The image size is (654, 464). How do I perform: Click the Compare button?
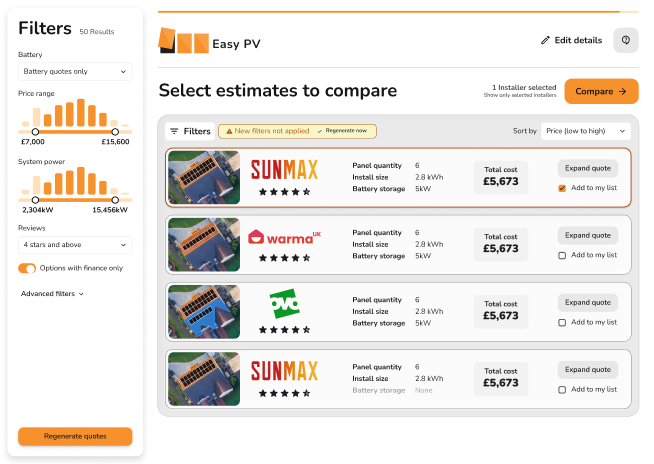601,91
